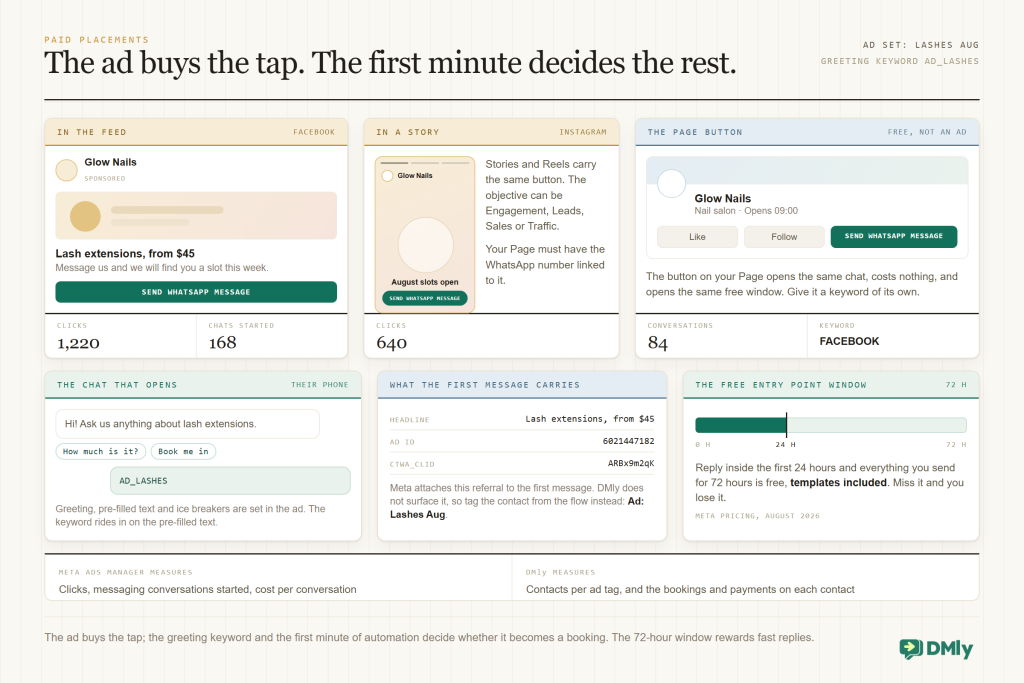The height and width of the screenshot is (683, 1024).
Task: Click the AD_LASHES pre-filled message bubble
Action: click(x=230, y=481)
